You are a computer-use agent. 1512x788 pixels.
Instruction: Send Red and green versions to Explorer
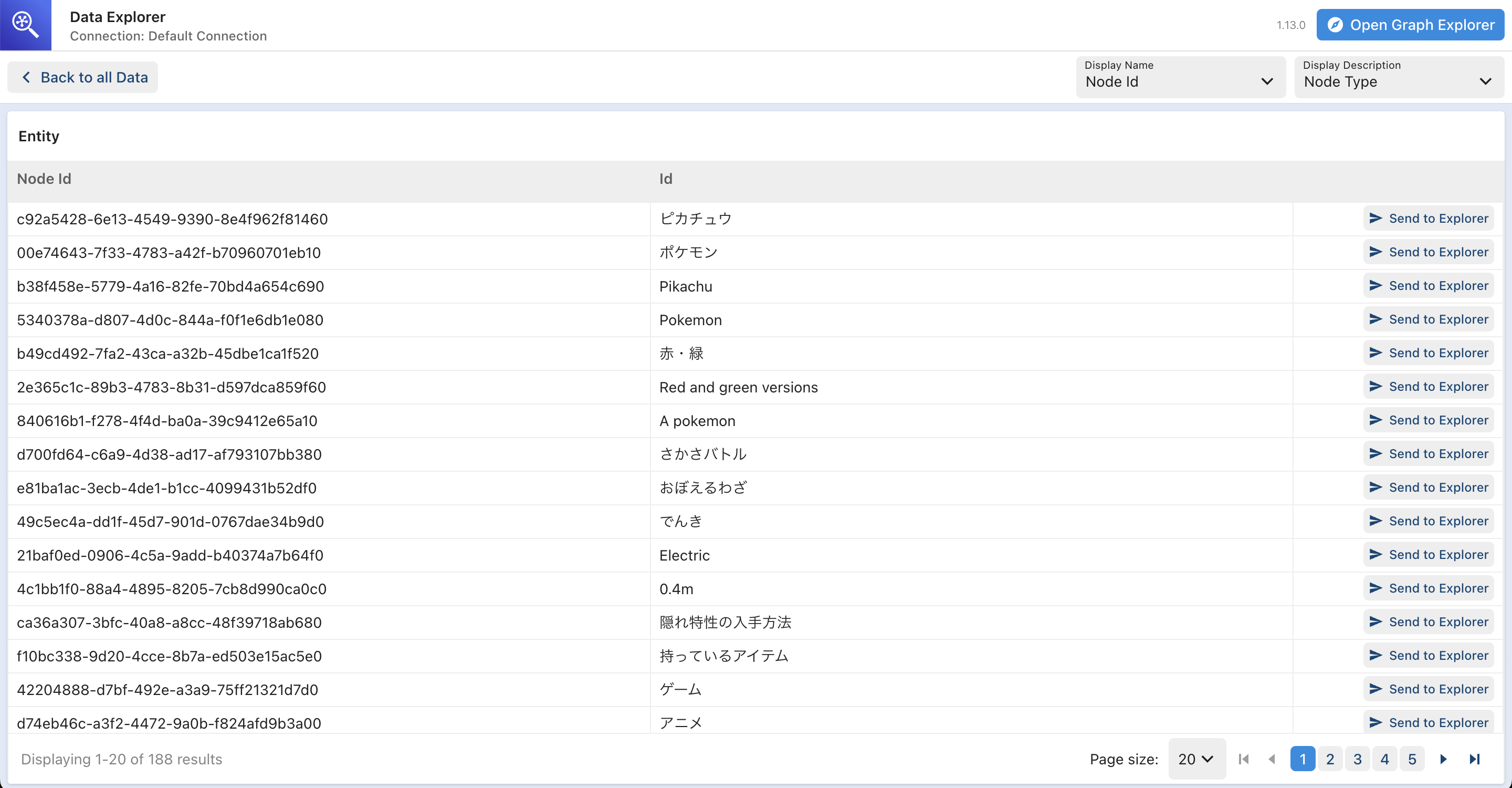point(1428,386)
